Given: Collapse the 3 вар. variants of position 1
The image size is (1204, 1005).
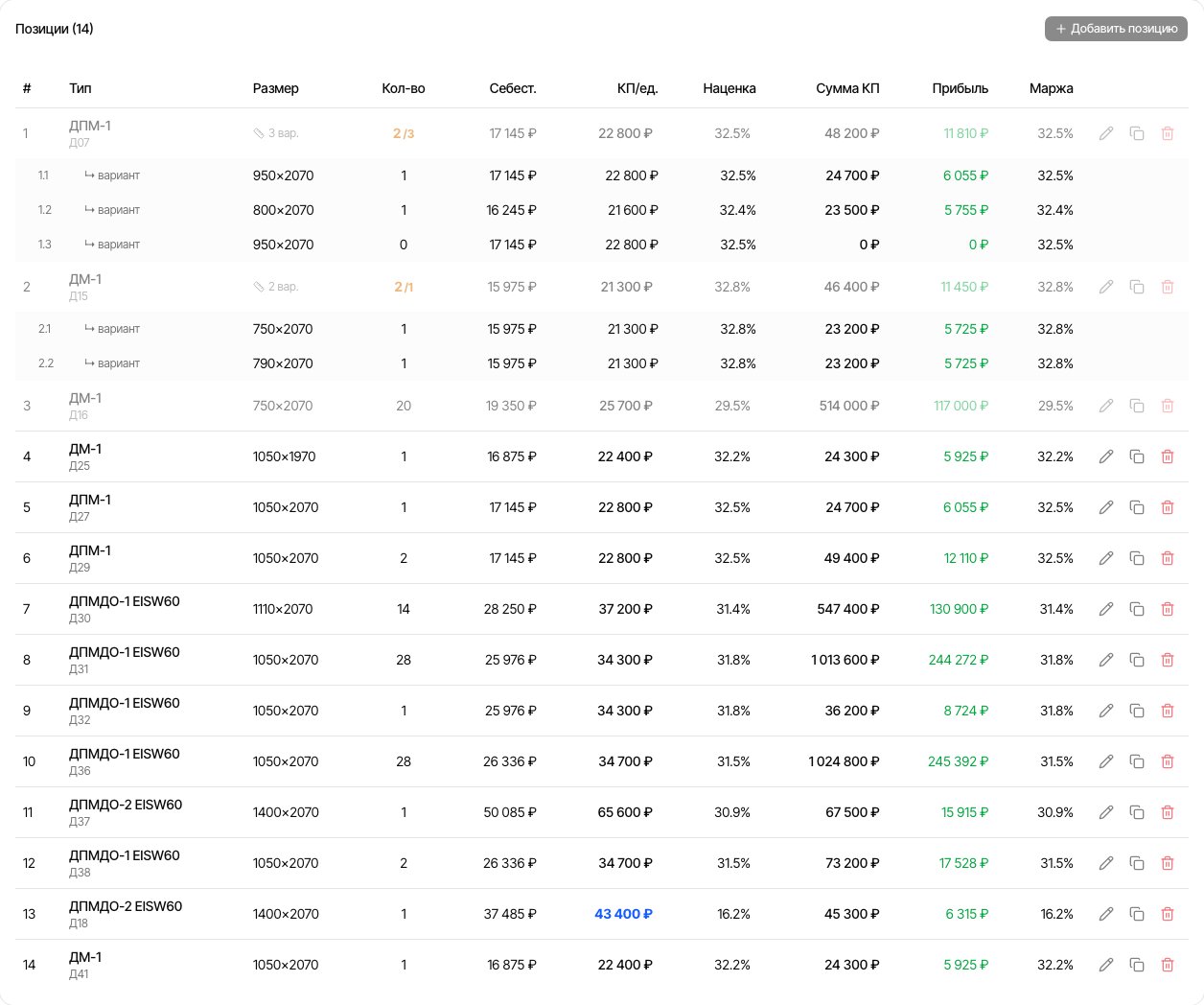Looking at the screenshot, I should point(276,133).
